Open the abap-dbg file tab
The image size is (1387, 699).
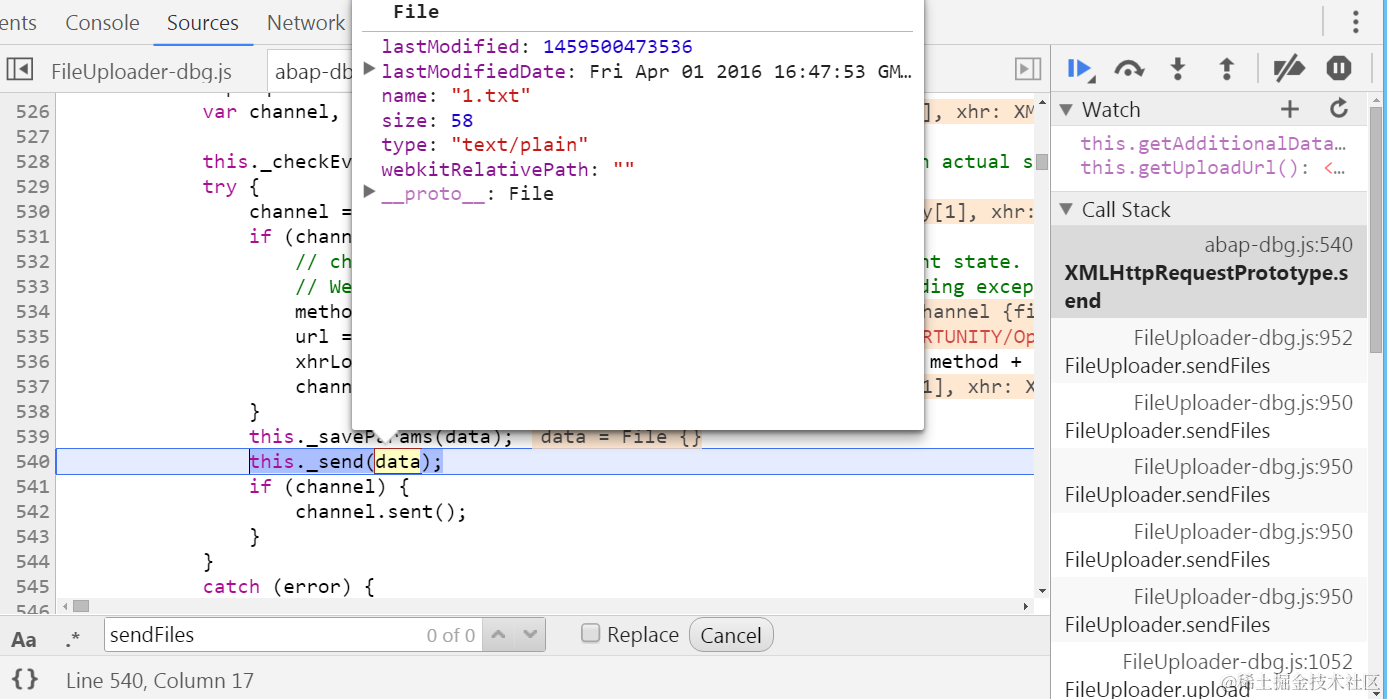312,71
